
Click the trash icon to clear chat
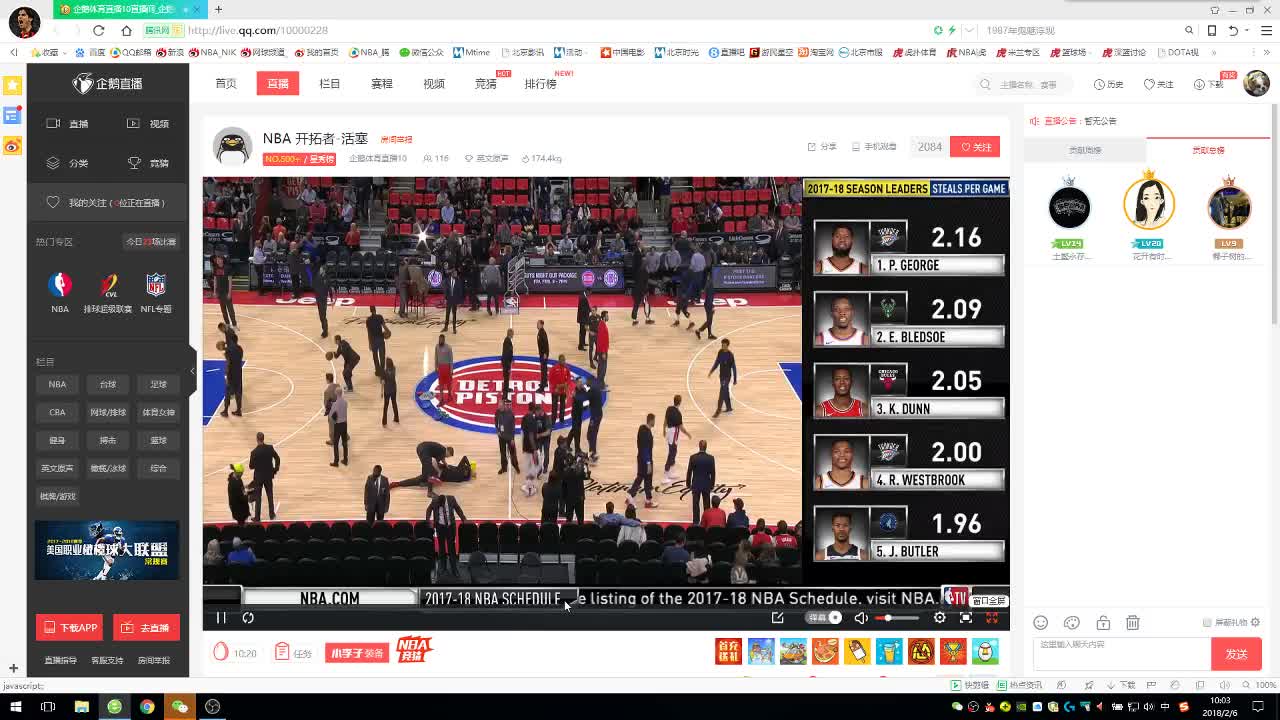1133,623
